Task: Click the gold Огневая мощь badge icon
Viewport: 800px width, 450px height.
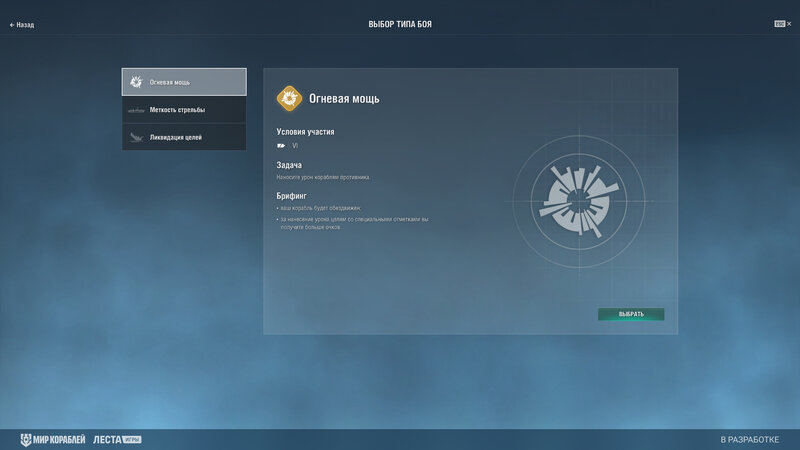Action: pos(289,98)
